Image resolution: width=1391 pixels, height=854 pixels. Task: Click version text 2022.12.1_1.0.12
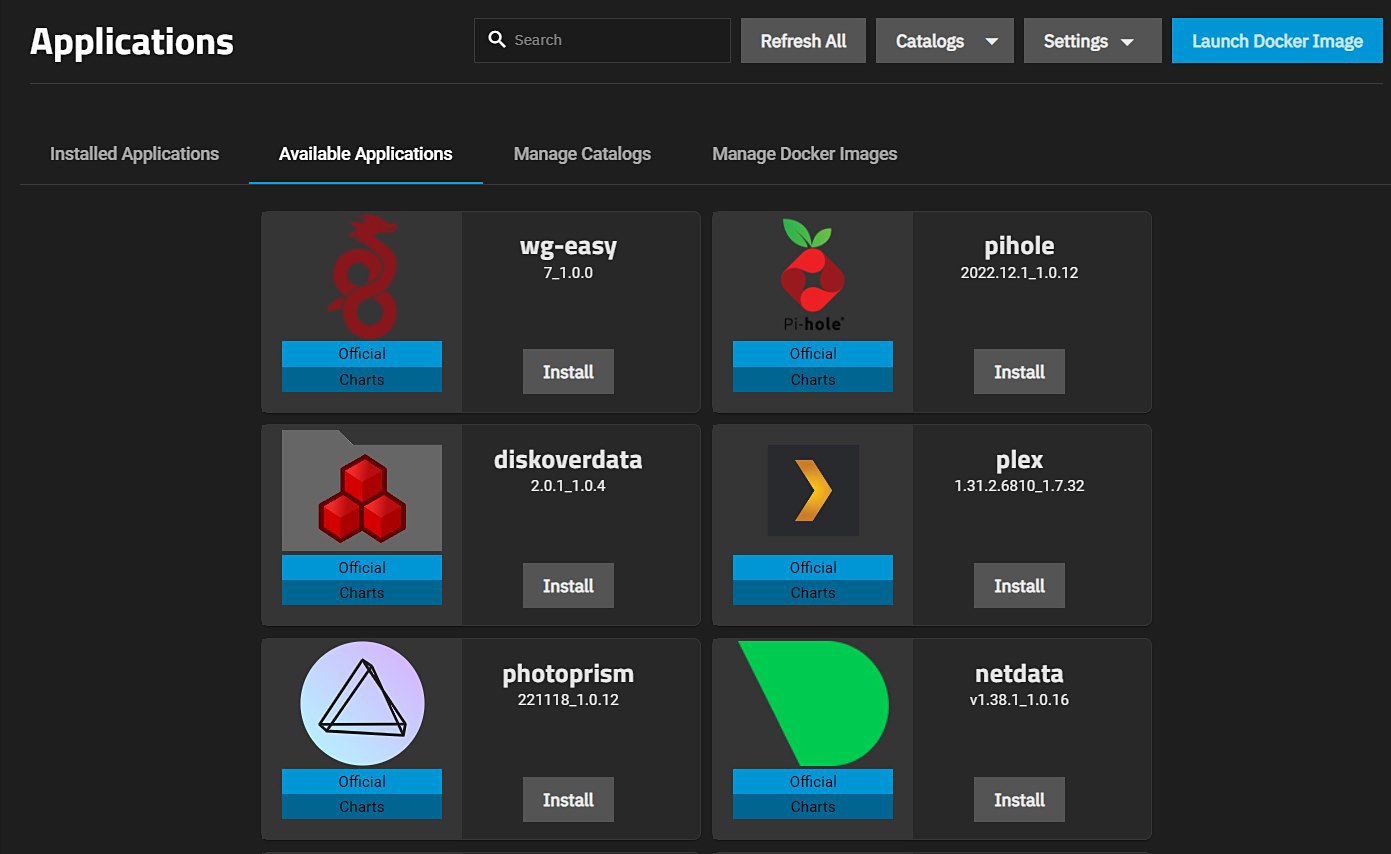click(1019, 272)
